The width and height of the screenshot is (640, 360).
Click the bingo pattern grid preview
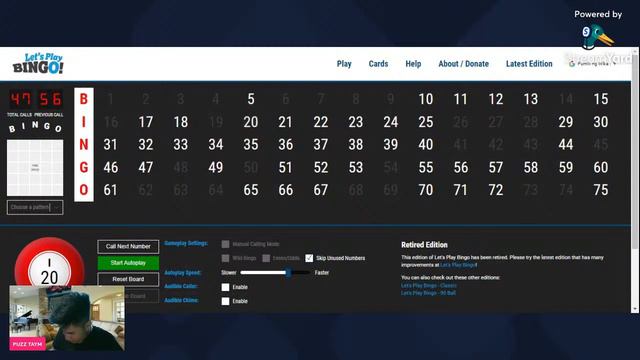35,168
